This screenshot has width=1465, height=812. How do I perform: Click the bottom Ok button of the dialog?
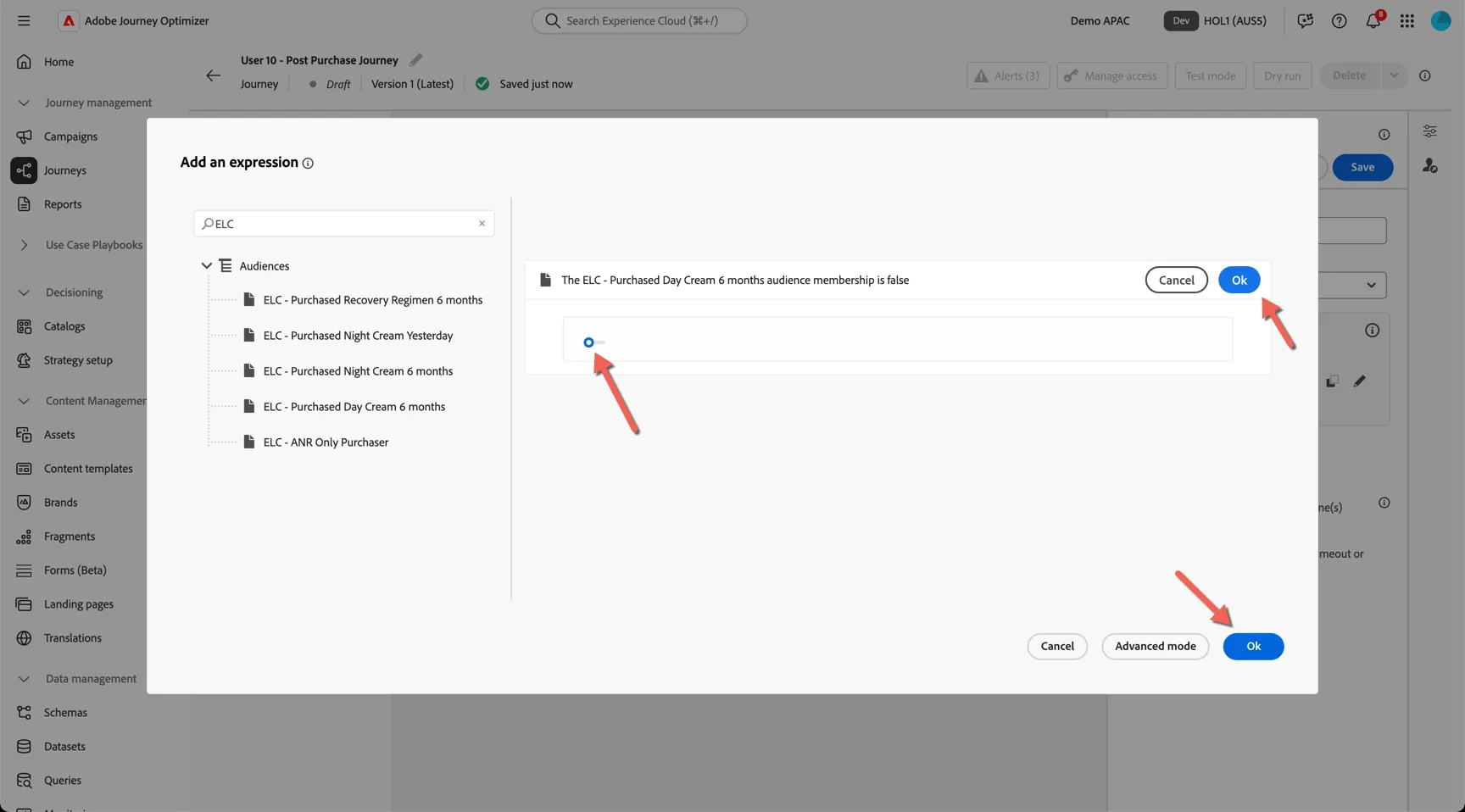click(x=1253, y=646)
